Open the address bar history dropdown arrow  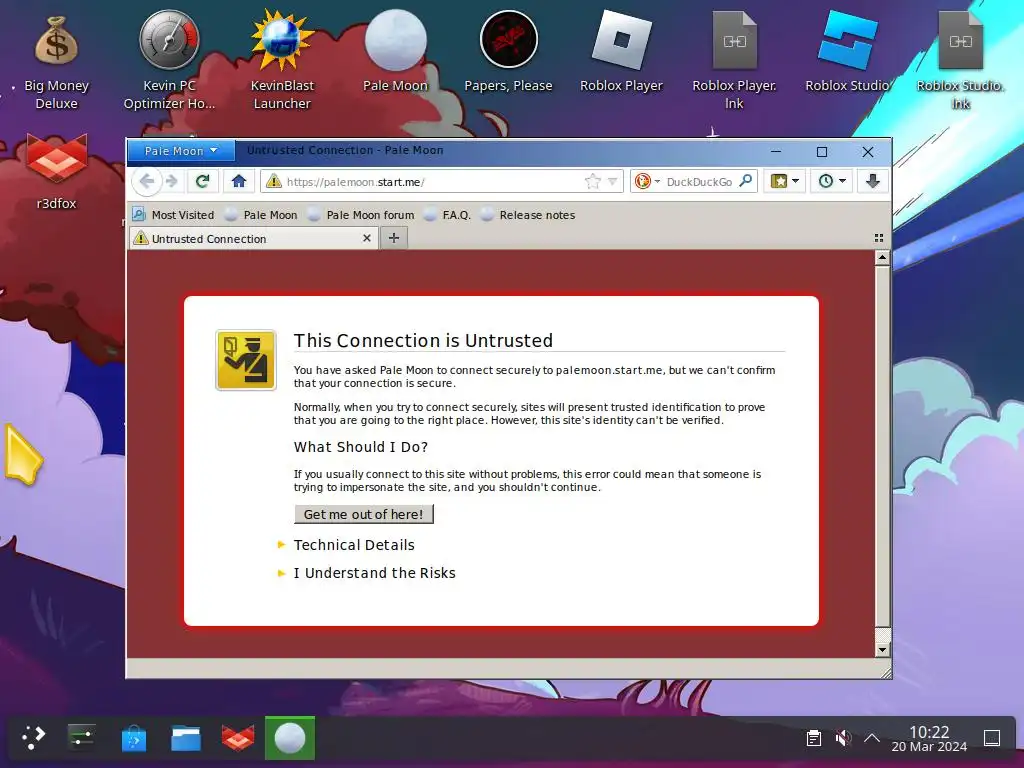[612, 181]
